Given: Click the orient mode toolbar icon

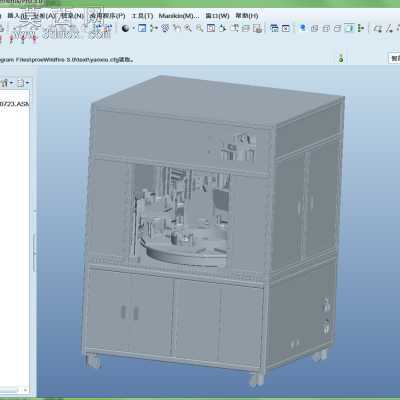Looking at the screenshot, I should pyautogui.click(x=177, y=28).
